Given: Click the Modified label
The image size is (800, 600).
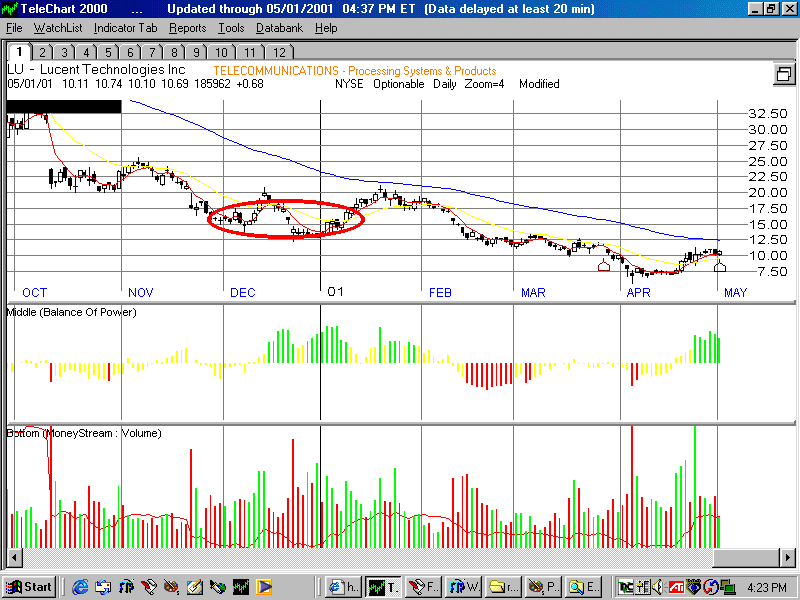Looking at the screenshot, I should point(539,84).
